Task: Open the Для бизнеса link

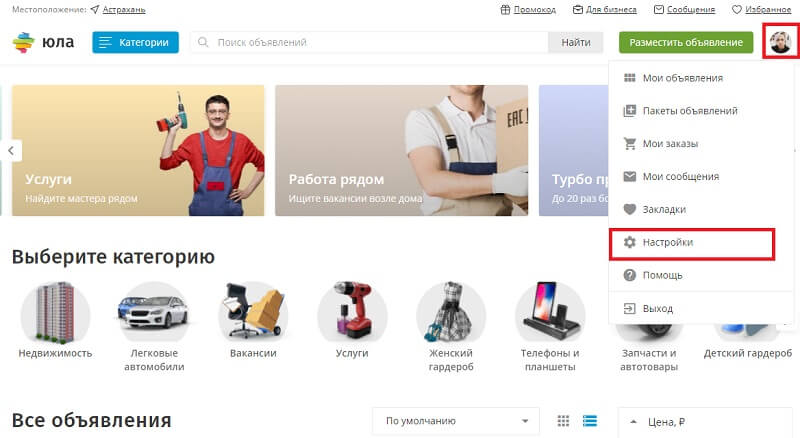Action: (611, 10)
